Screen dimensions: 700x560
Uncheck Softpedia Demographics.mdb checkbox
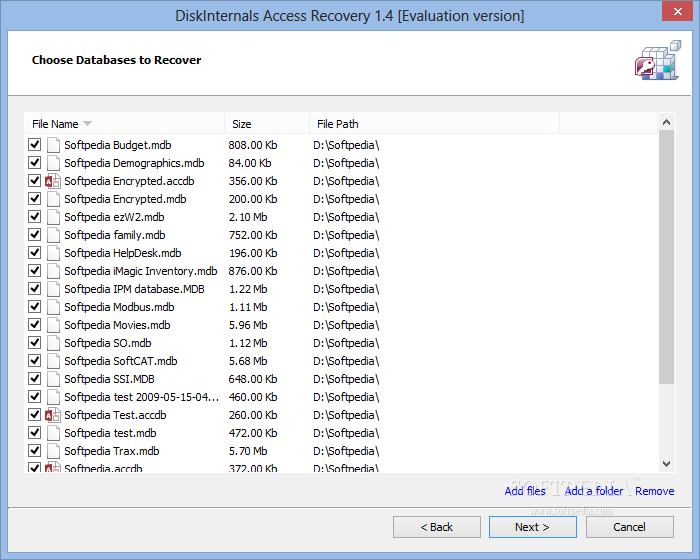[34, 163]
